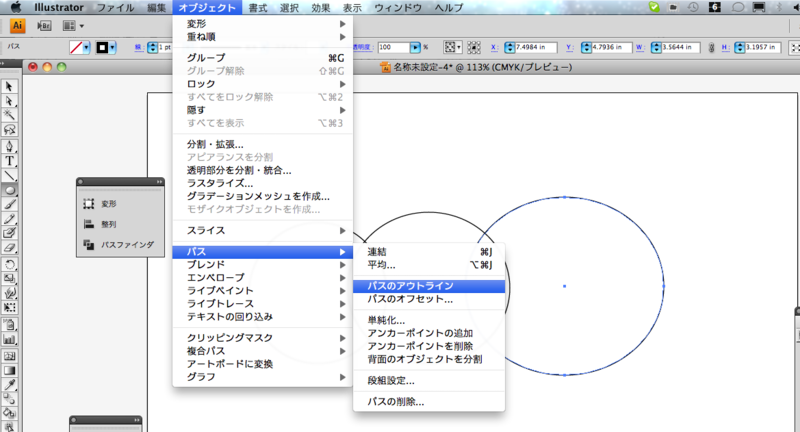Click the W width link label
Screen dimensions: 800x432
(640, 47)
